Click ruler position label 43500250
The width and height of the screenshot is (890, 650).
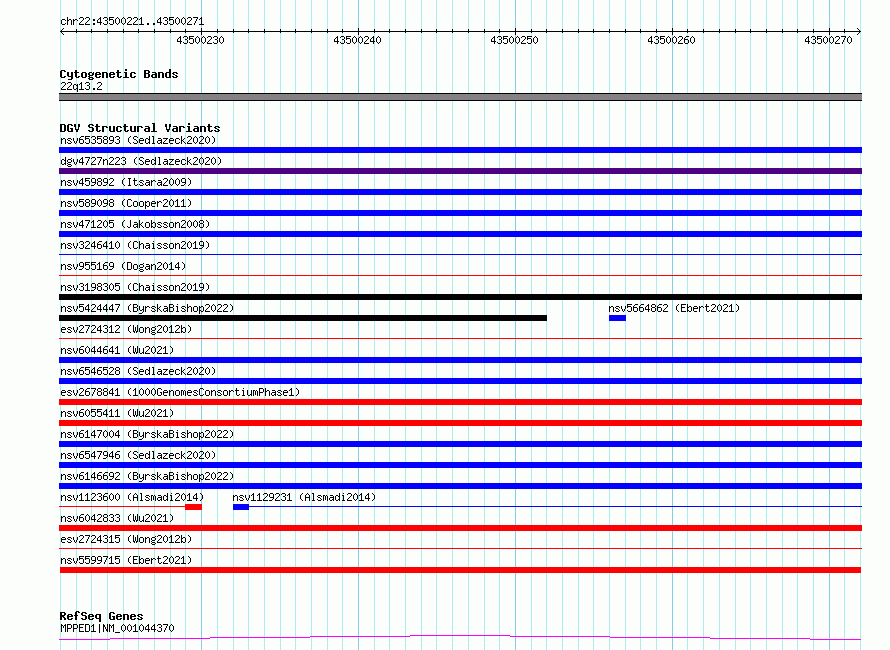coord(514,40)
